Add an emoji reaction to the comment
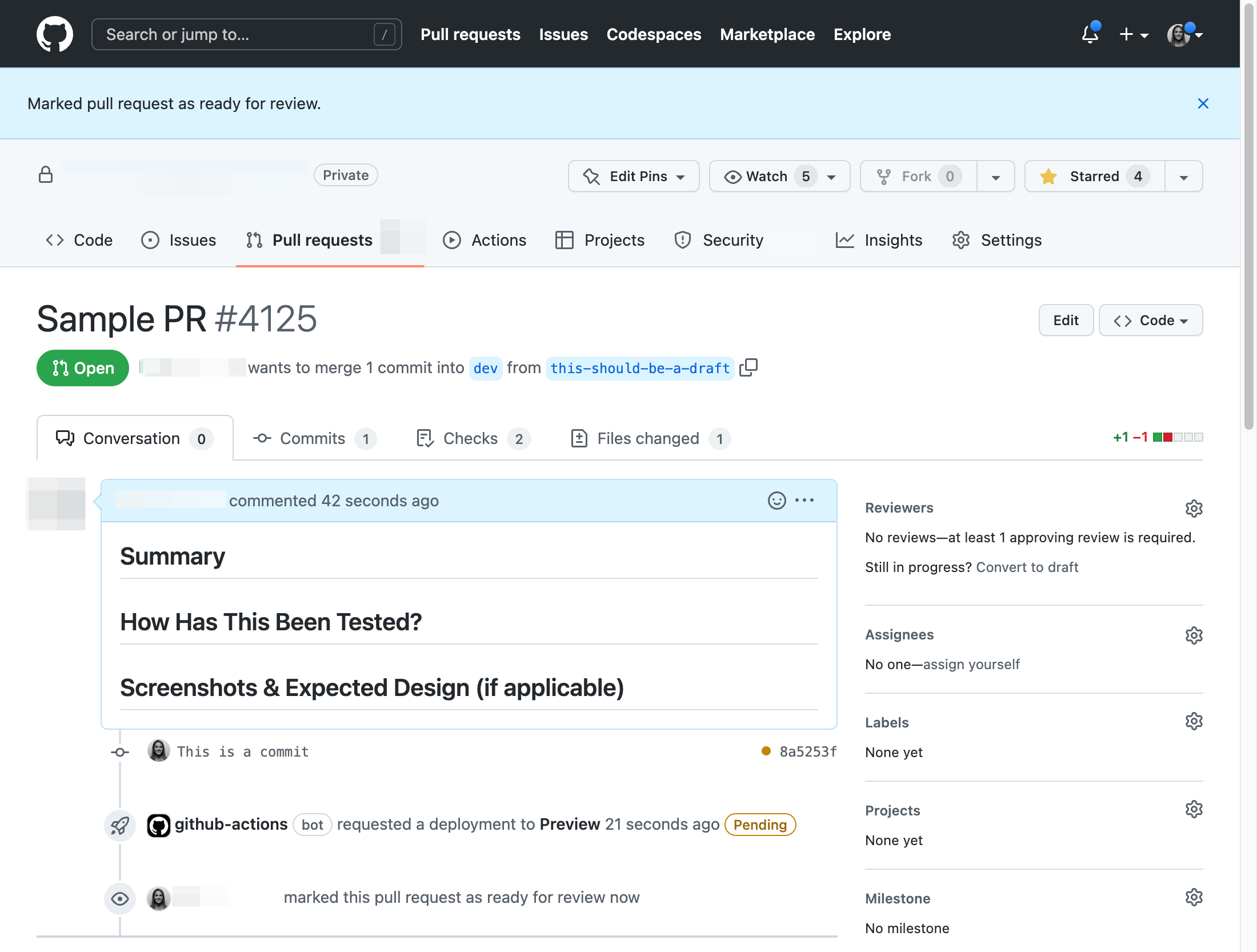1257x952 pixels. pos(776,501)
